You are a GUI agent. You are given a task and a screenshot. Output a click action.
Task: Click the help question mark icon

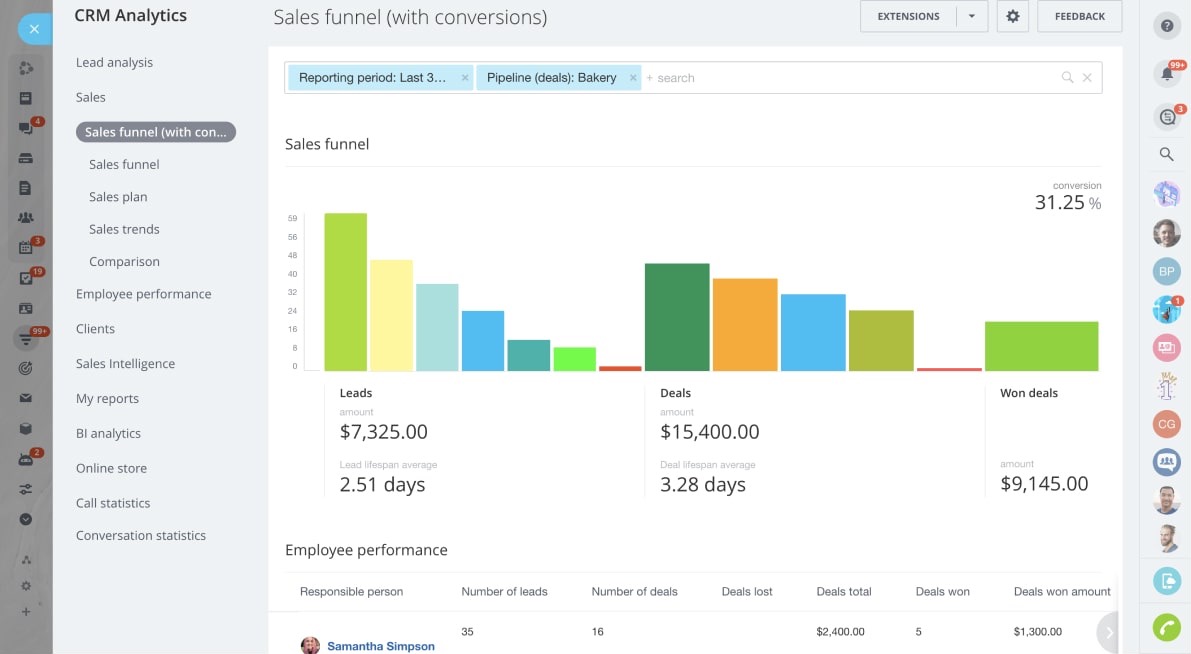(x=1166, y=27)
